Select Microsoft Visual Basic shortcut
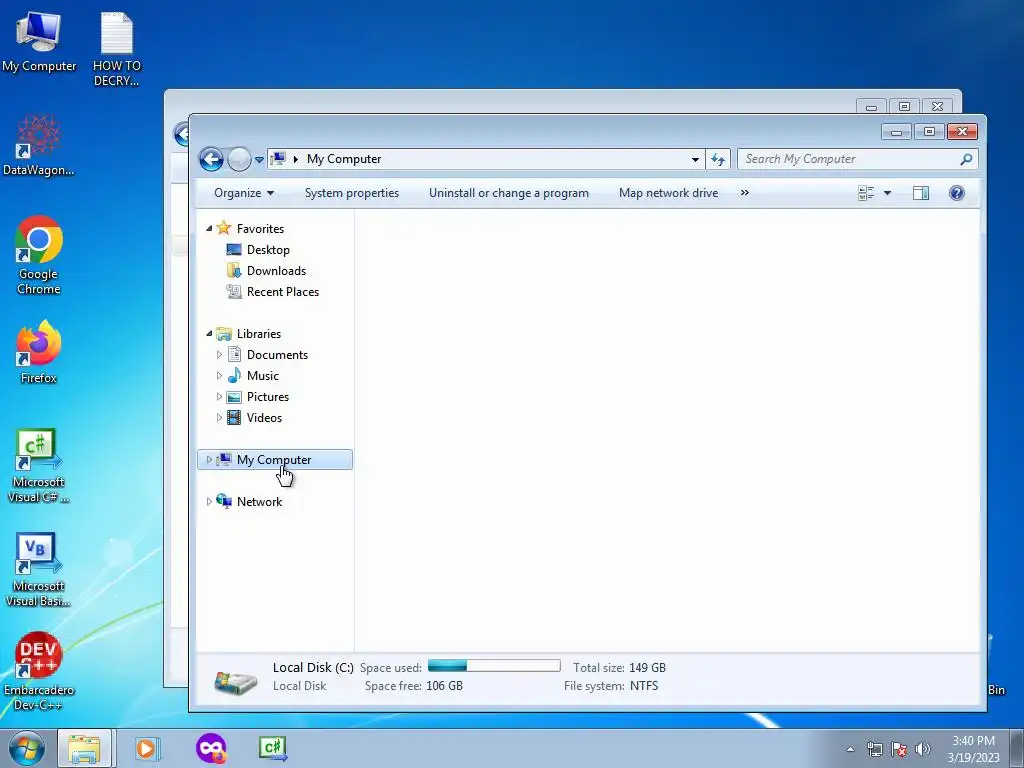The height and width of the screenshot is (768, 1024). click(39, 570)
